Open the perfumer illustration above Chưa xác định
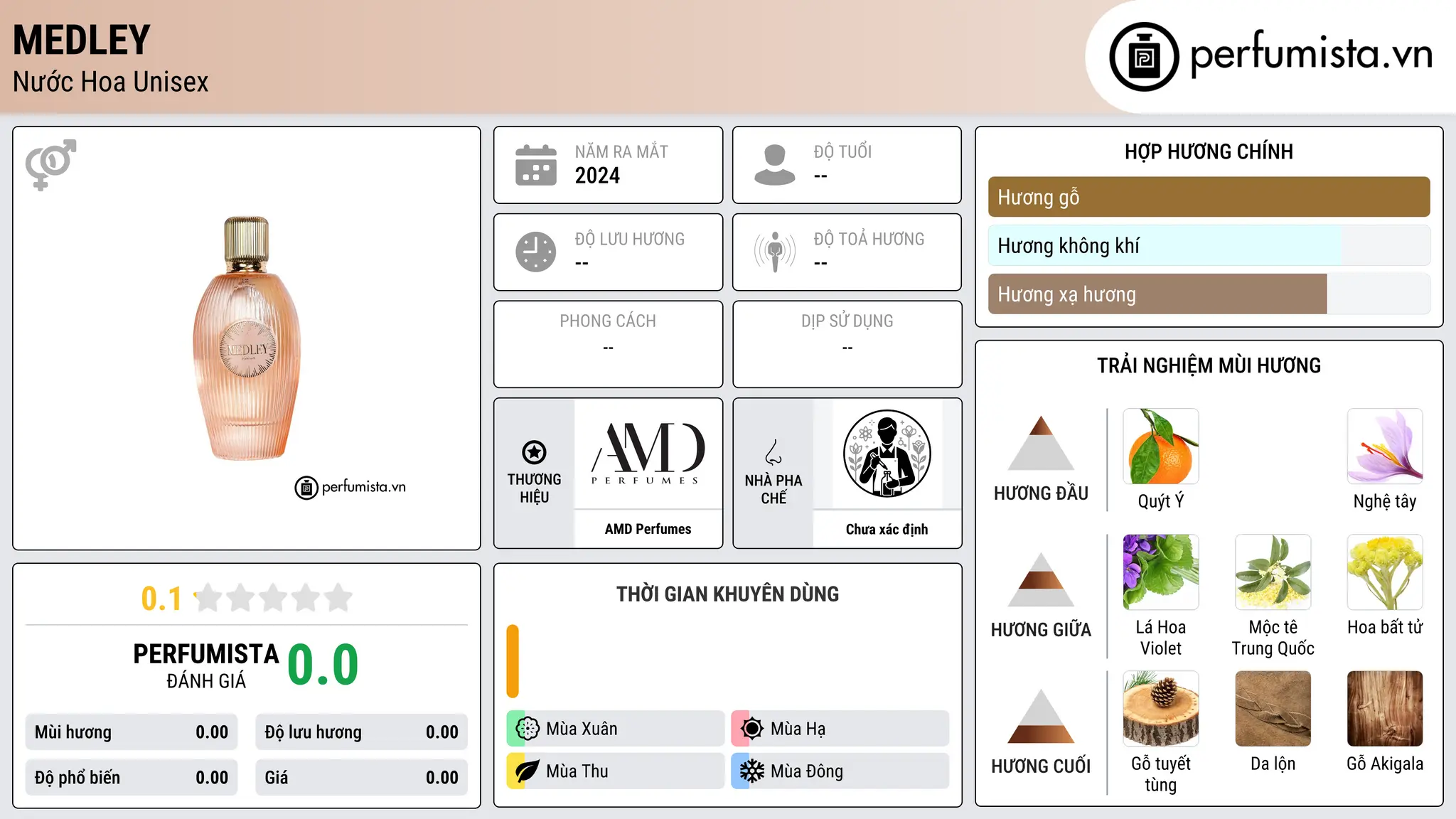Image resolution: width=1456 pixels, height=819 pixels. coord(887,454)
